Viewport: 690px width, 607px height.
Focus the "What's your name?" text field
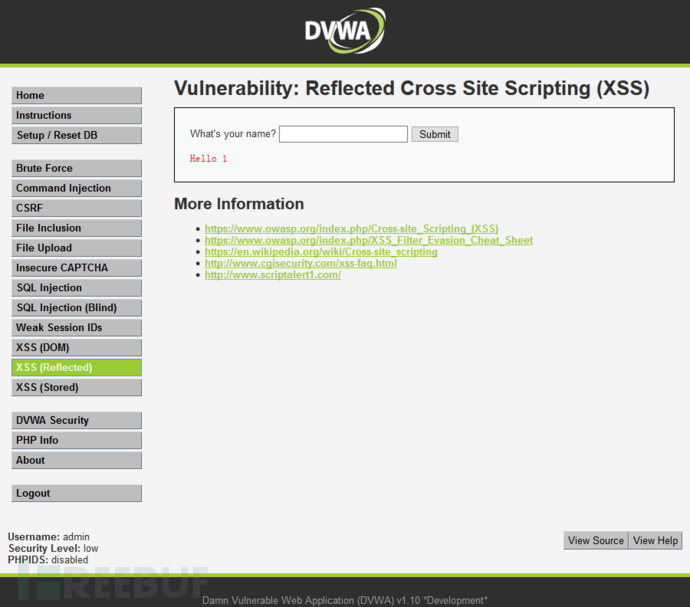click(343, 134)
